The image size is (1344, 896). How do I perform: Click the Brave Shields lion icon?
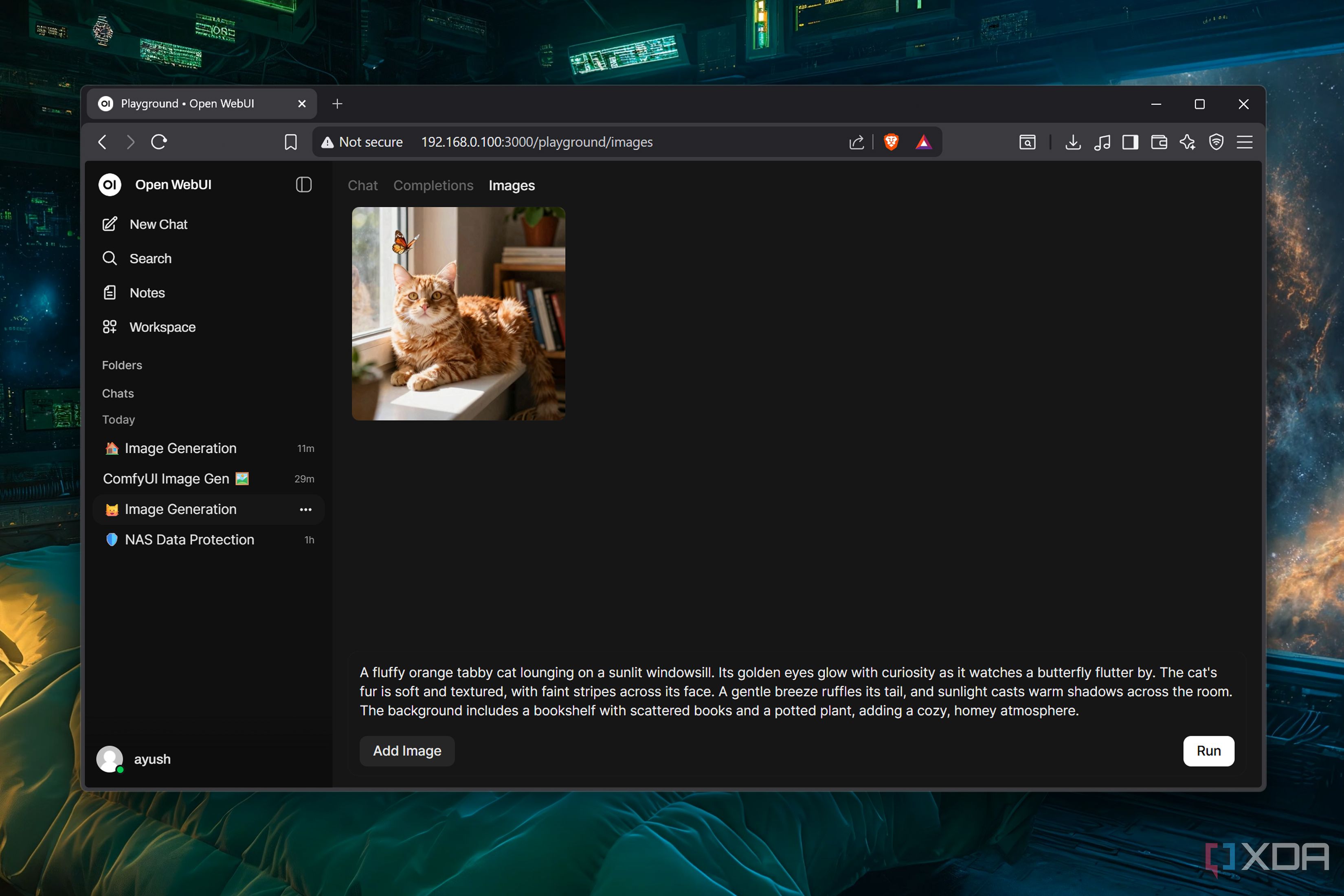coord(891,142)
